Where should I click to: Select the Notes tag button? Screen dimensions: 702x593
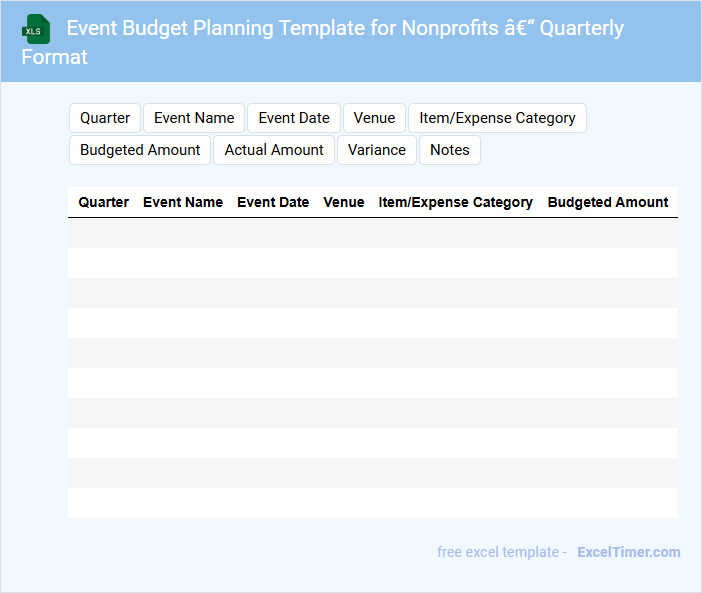450,150
